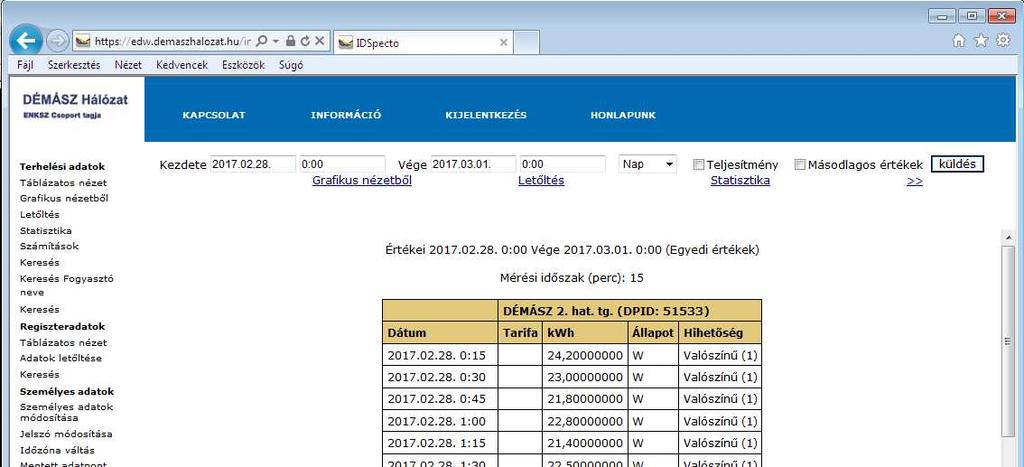
Task: Open Személyes adatok módosítása link
Action: [67, 412]
